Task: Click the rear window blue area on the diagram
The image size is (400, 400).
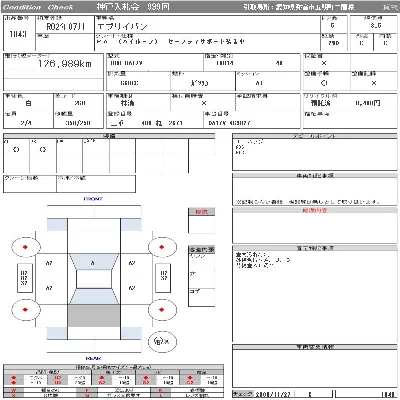Action: click(94, 297)
